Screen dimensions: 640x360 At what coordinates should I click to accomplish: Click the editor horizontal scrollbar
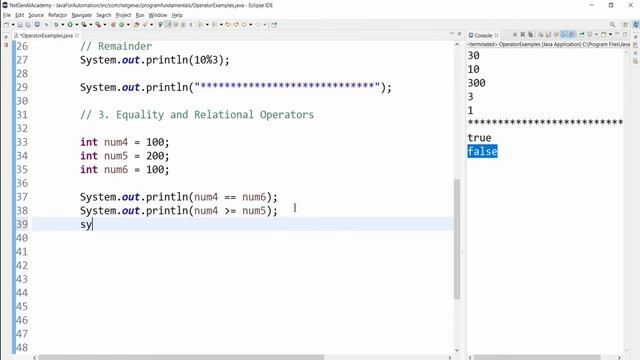pos(182,357)
